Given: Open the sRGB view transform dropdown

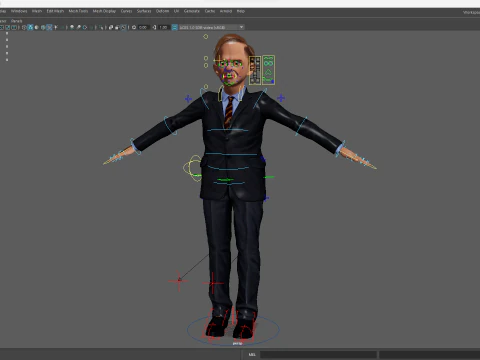Looking at the screenshot, I should click(x=212, y=27).
